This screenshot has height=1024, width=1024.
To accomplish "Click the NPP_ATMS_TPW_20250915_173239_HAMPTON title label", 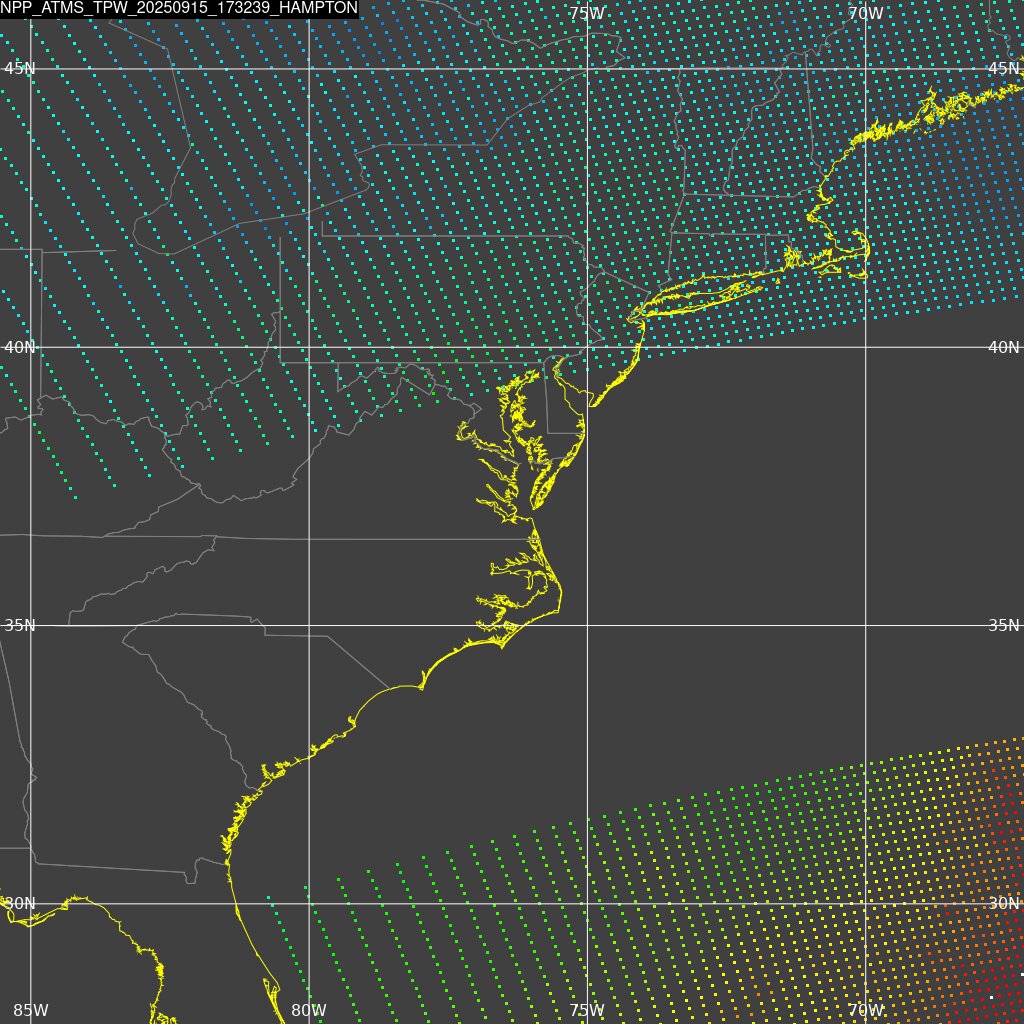I will click(179, 8).
